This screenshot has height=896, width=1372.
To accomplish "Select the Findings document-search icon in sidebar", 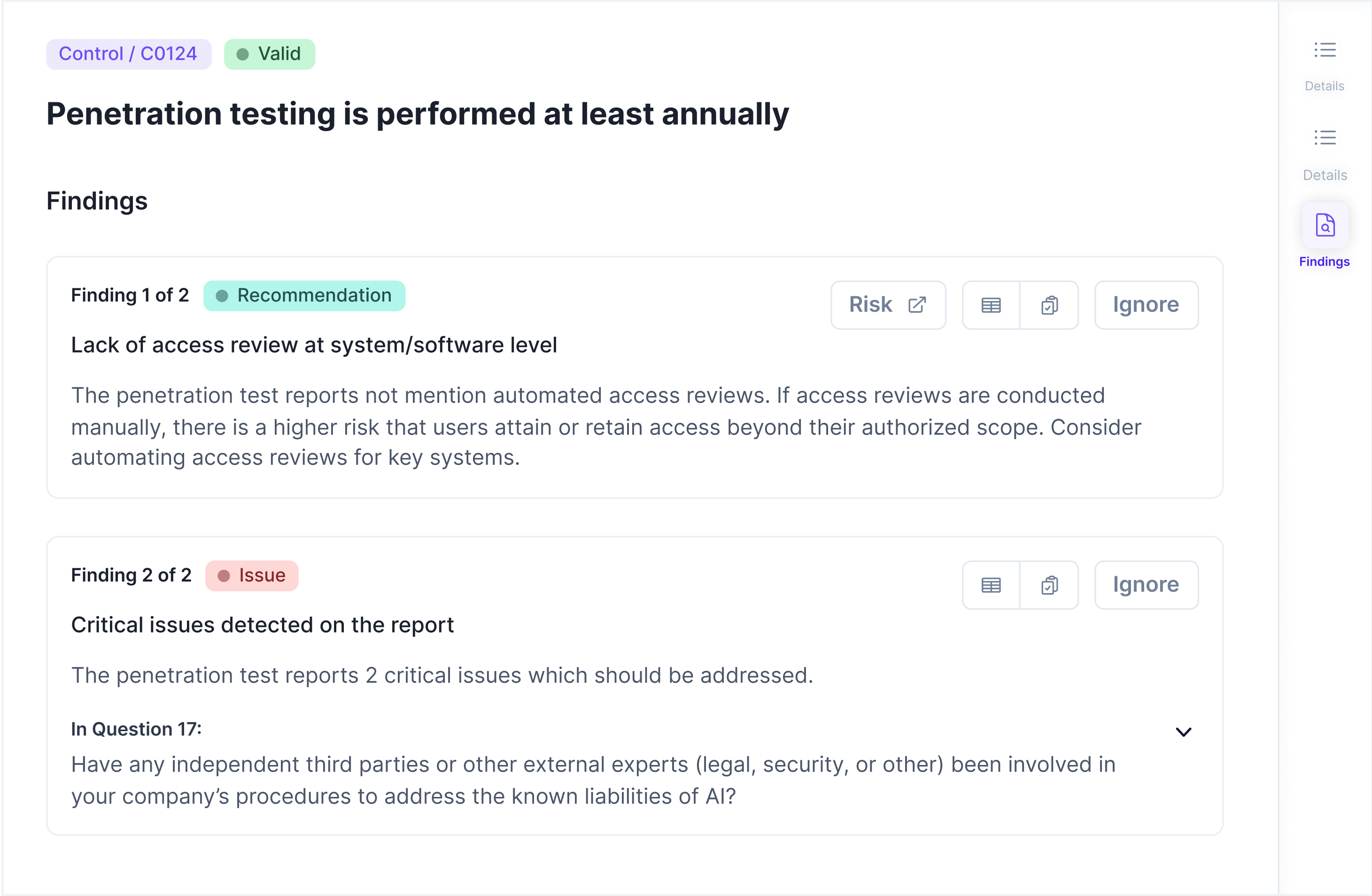I will 1325,225.
